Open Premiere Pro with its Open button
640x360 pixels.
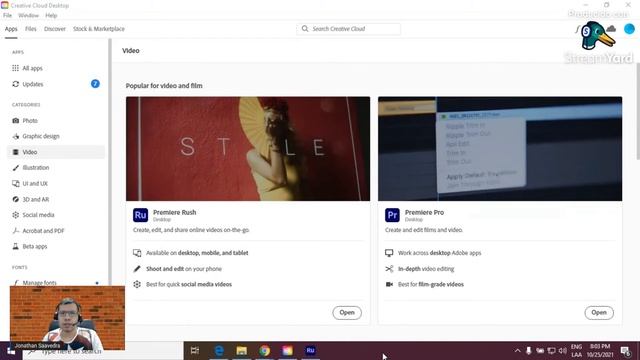(x=599, y=313)
